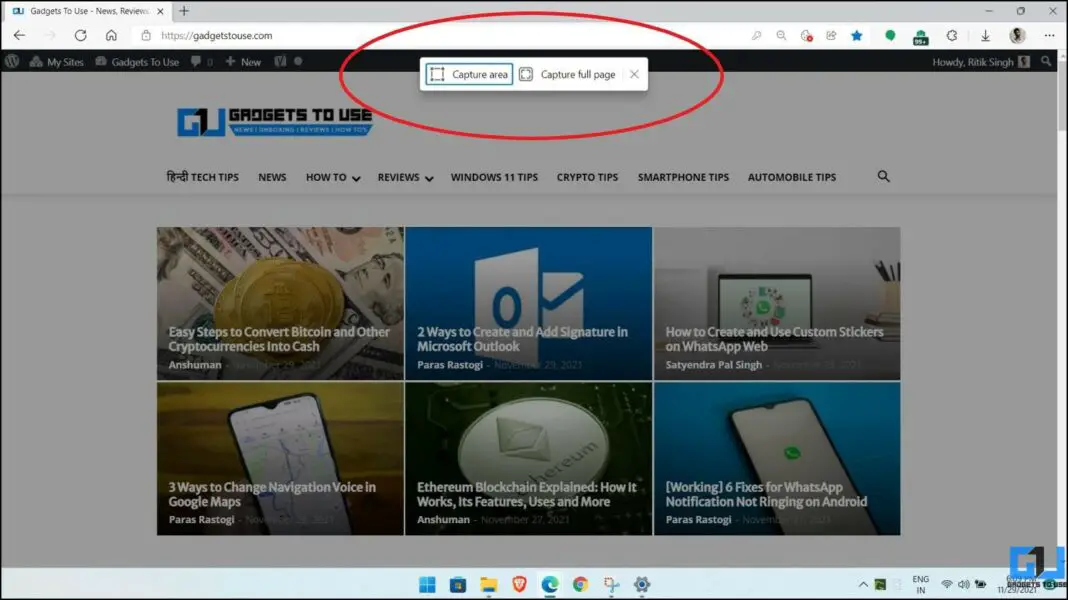Toggle the favorites star in address bar
Viewport: 1068px width, 600px height.
click(x=857, y=34)
